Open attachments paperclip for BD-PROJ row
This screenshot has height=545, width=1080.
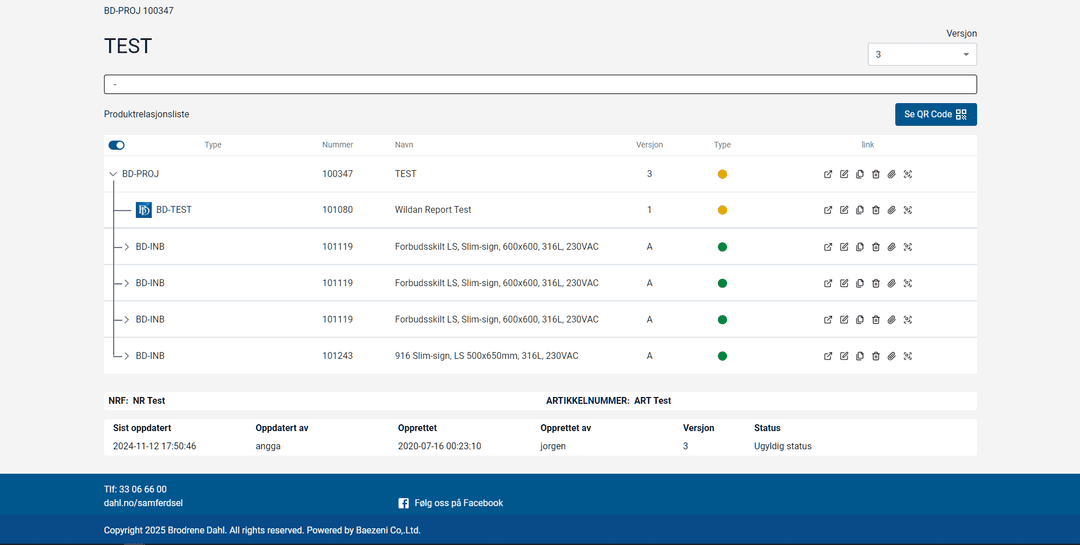point(892,174)
